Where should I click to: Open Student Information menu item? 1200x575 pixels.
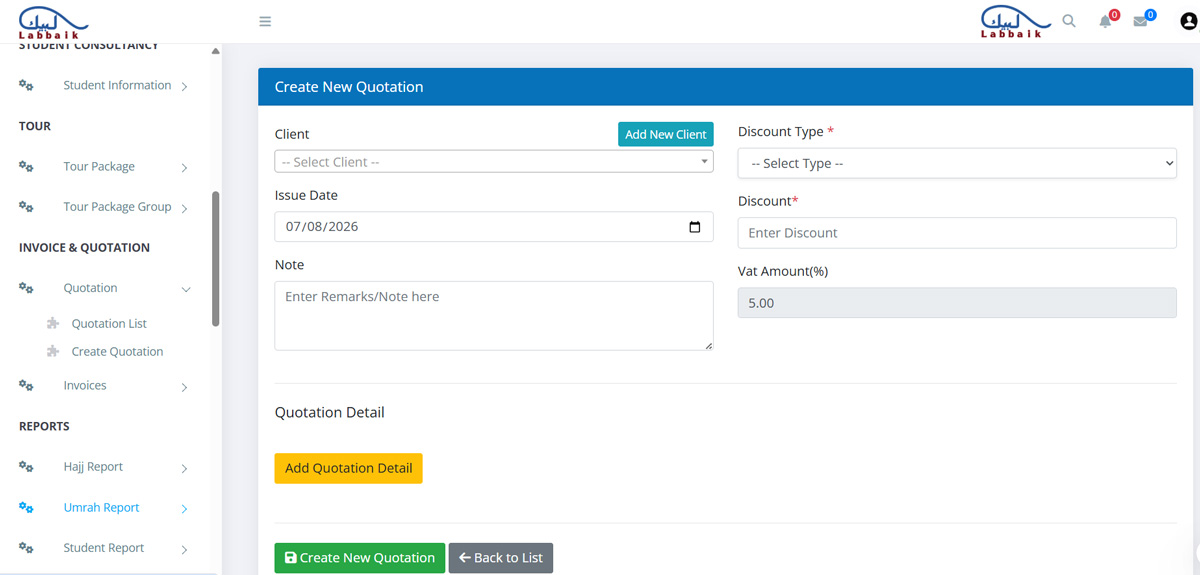point(117,86)
